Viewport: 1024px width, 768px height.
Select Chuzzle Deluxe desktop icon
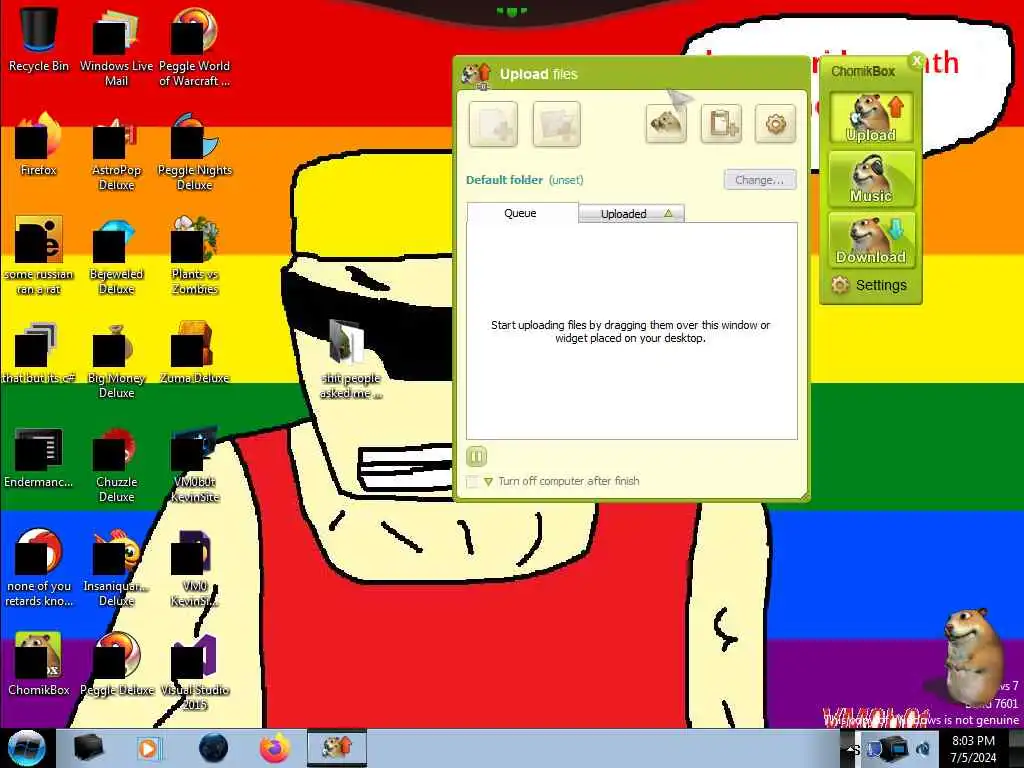click(x=116, y=465)
